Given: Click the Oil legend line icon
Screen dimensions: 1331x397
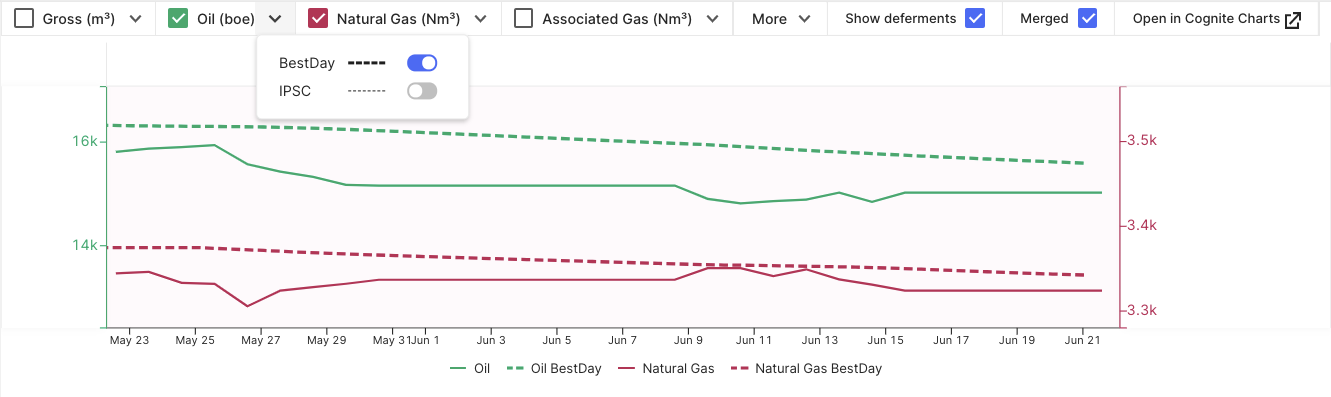Looking at the screenshot, I should pyautogui.click(x=459, y=369).
